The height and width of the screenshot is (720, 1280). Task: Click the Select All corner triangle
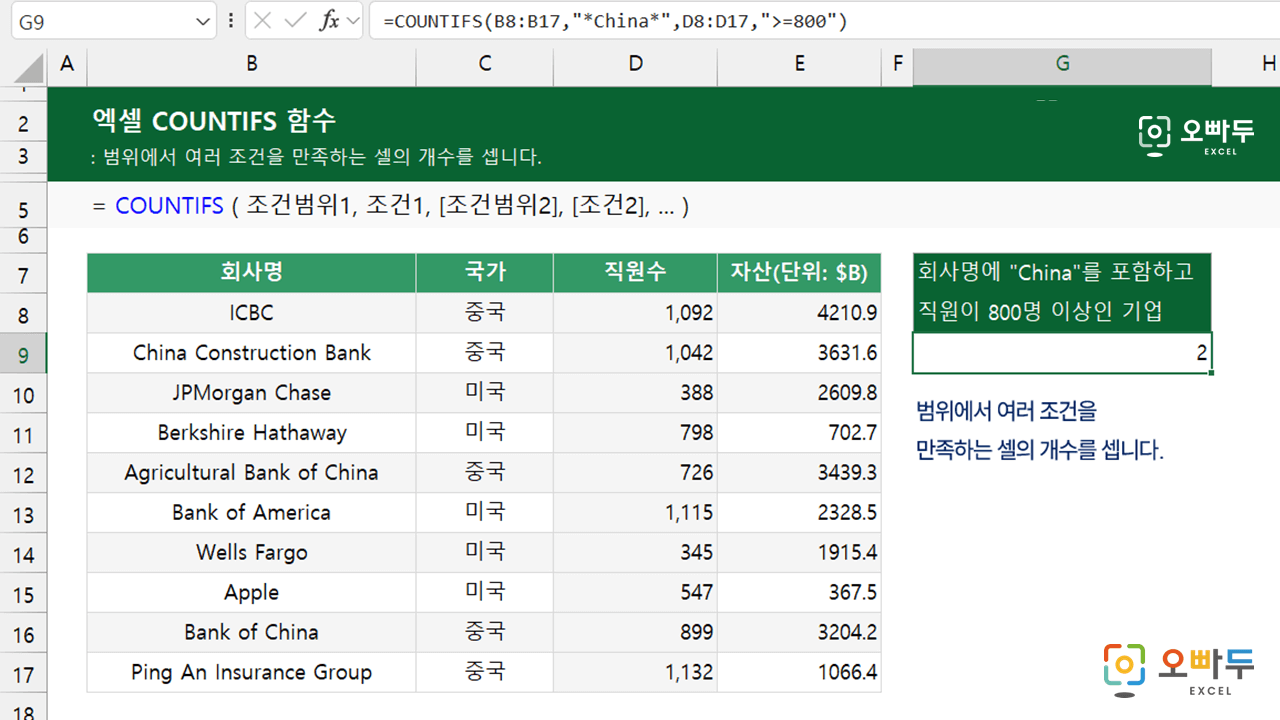(30, 67)
